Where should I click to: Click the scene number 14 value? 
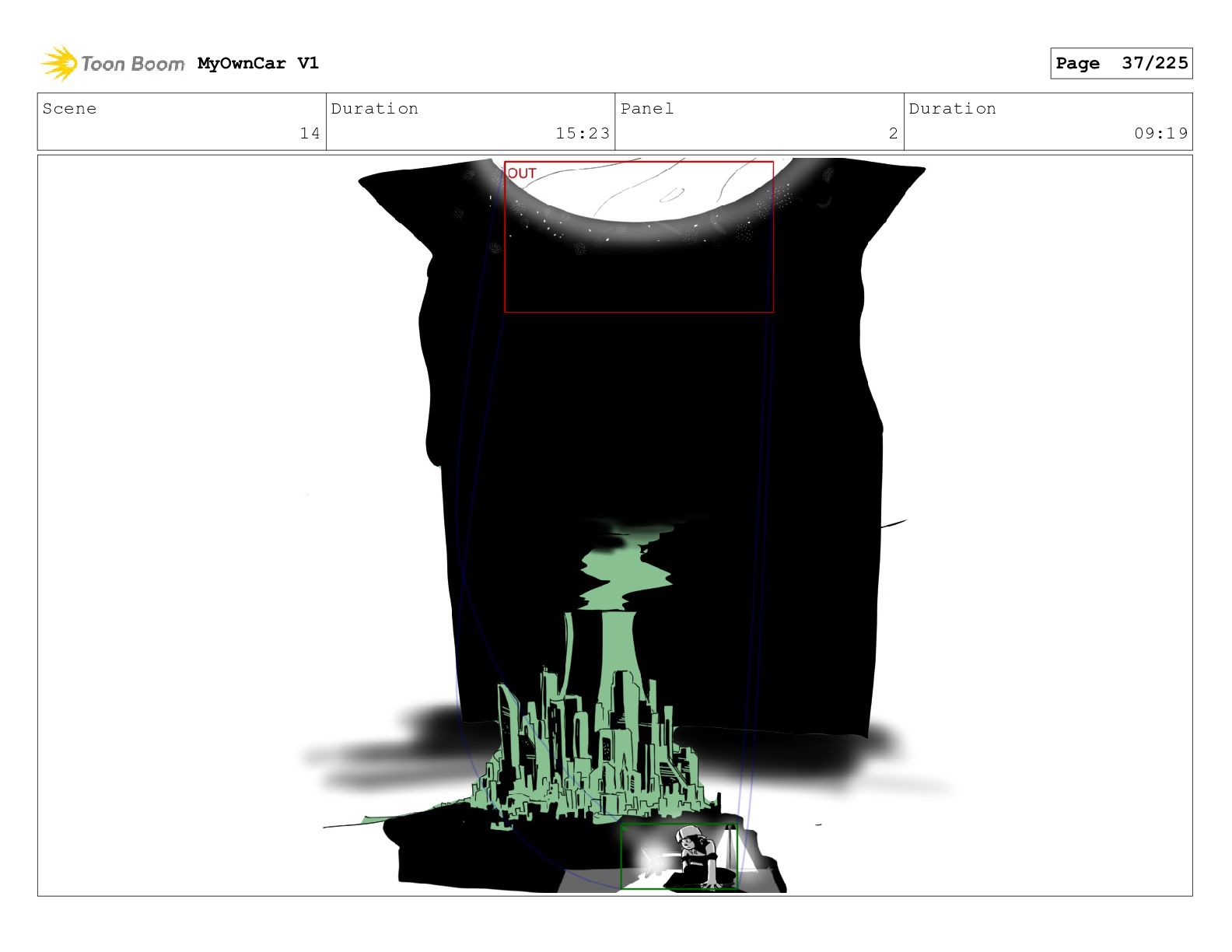310,133
